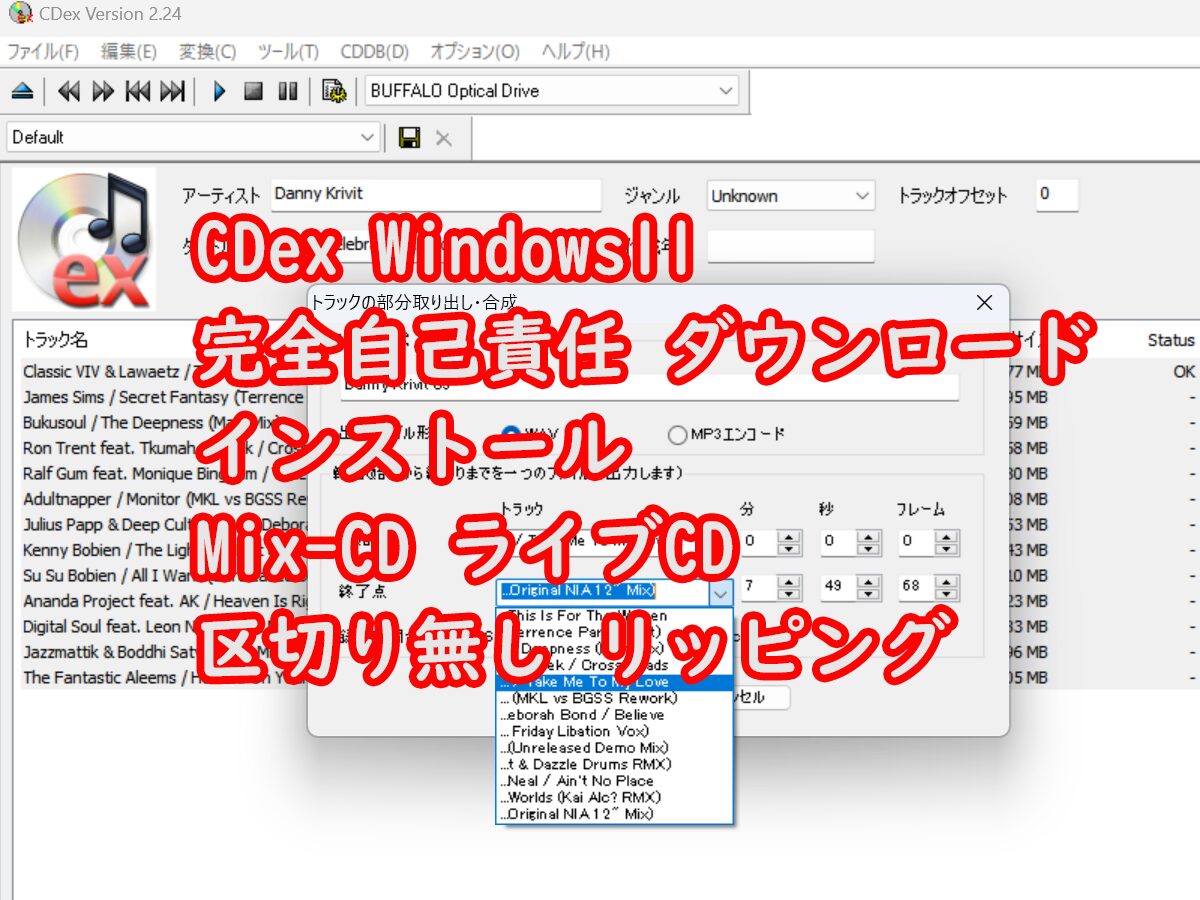Choose "...(MKL vs BGSS Rework)" in list
1200x900 pixels.
615,698
